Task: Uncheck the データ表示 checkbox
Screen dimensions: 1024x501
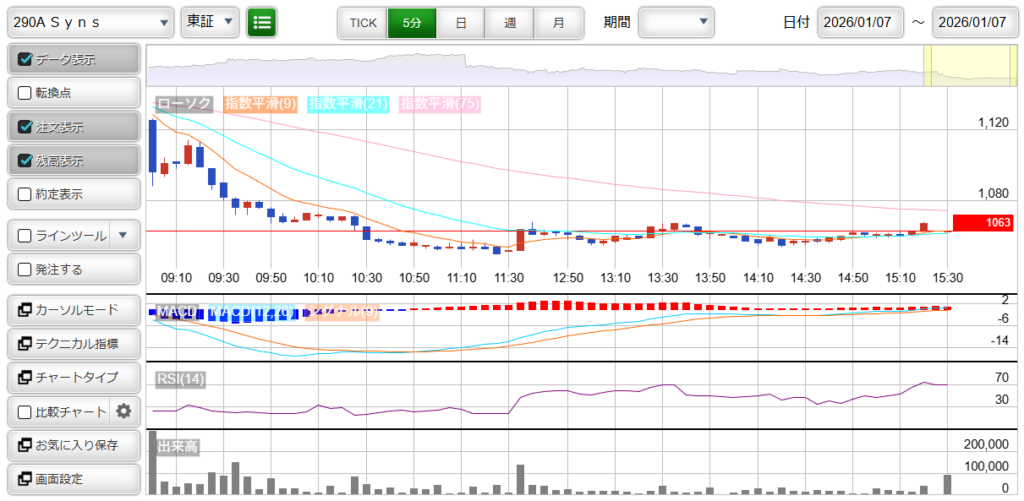Action: coord(26,59)
